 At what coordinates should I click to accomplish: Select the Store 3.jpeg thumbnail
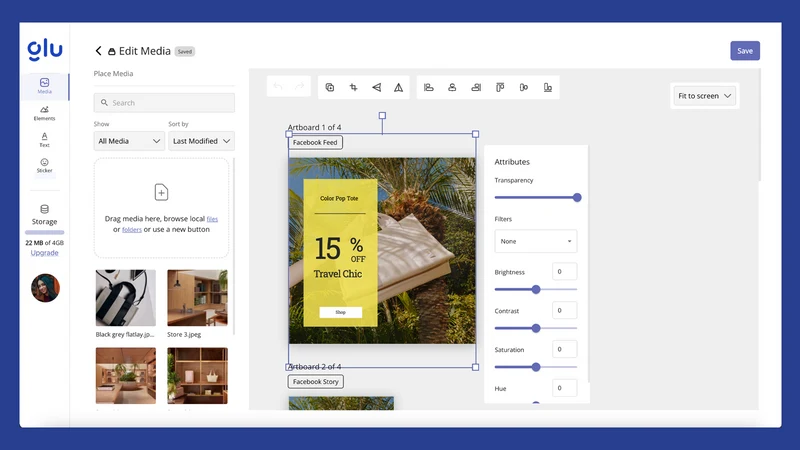click(x=197, y=298)
